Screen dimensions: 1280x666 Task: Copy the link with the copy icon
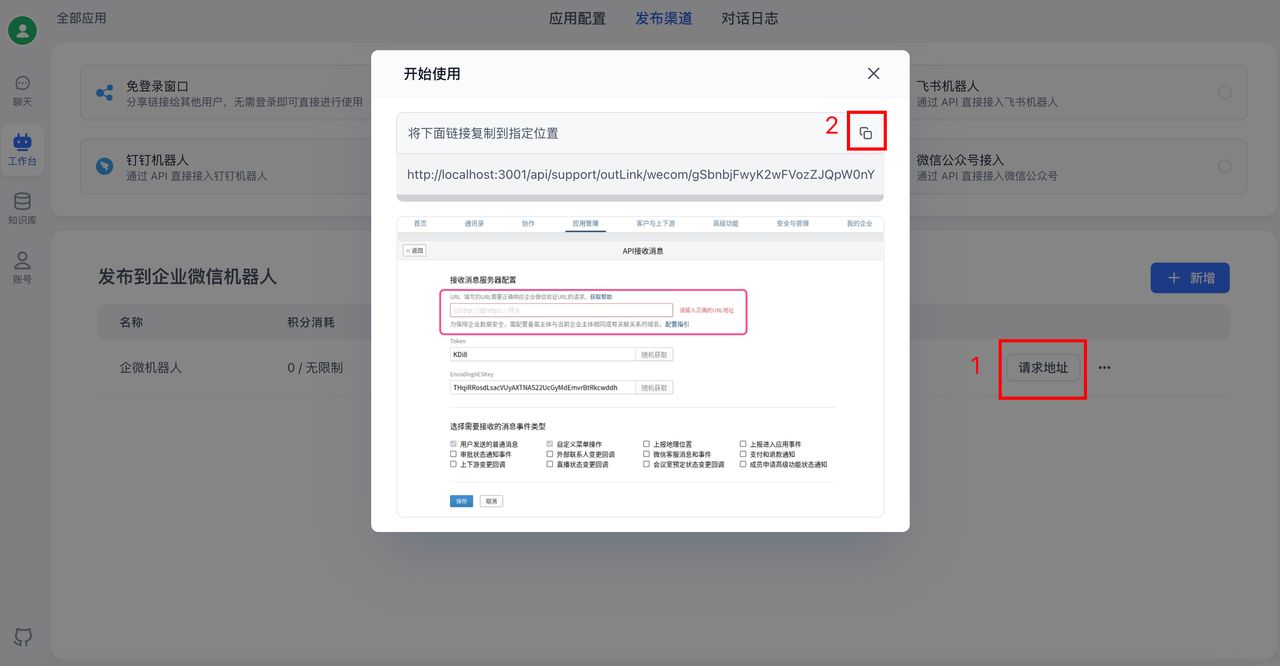click(x=866, y=133)
